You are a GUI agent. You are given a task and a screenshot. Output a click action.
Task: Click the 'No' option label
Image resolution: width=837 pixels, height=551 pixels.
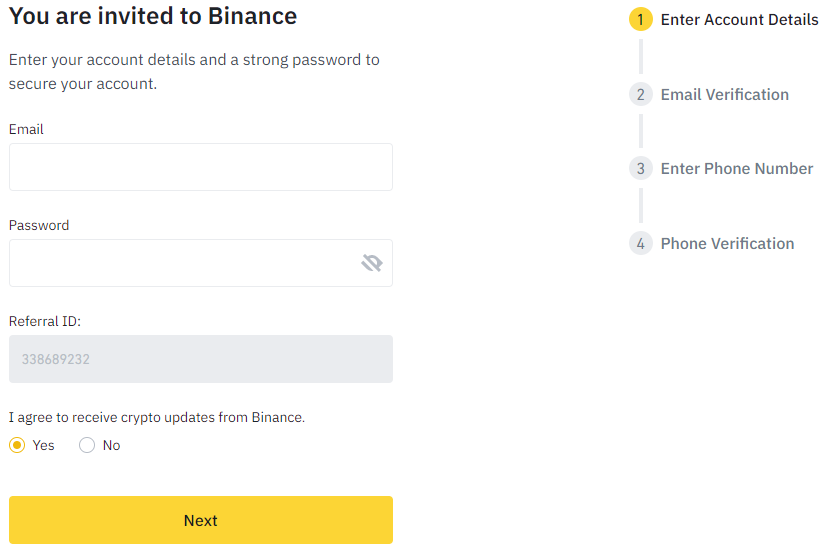click(x=111, y=445)
